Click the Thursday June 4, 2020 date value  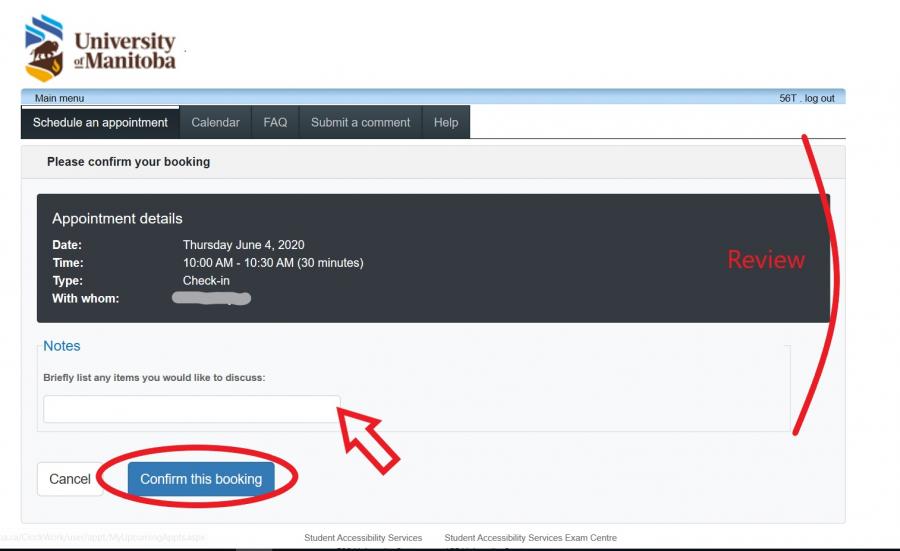tap(243, 245)
